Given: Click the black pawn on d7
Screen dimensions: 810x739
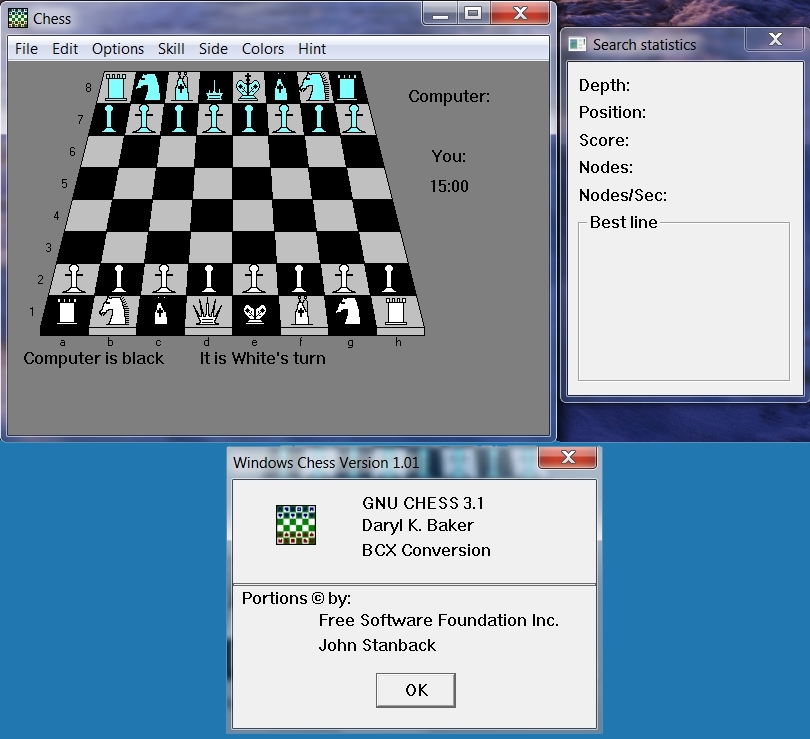Looking at the screenshot, I should [x=214, y=119].
